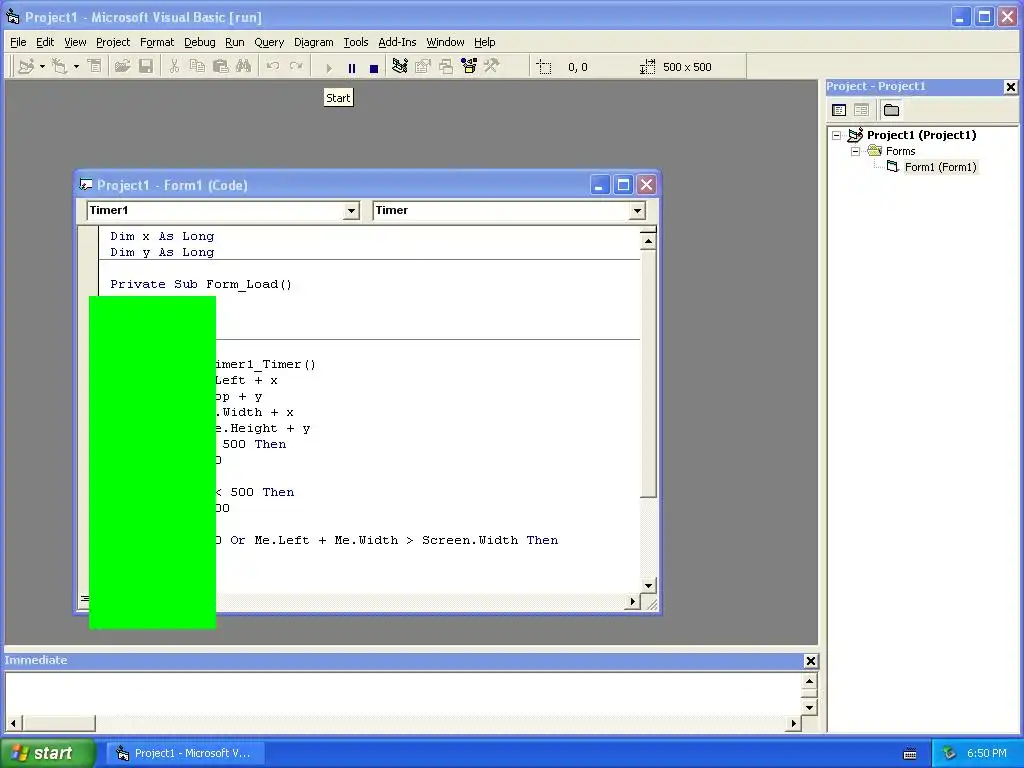This screenshot has width=1024, height=768.
Task: Open the Edit menu
Action: pos(45,42)
